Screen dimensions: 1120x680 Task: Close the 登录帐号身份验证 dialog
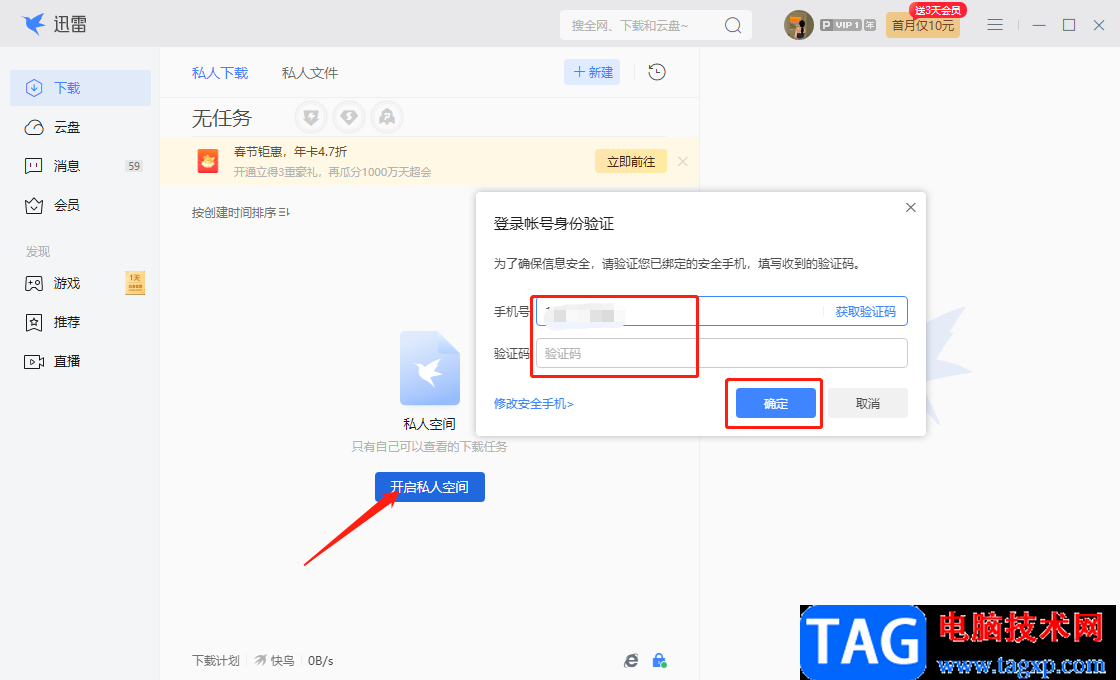point(911,207)
